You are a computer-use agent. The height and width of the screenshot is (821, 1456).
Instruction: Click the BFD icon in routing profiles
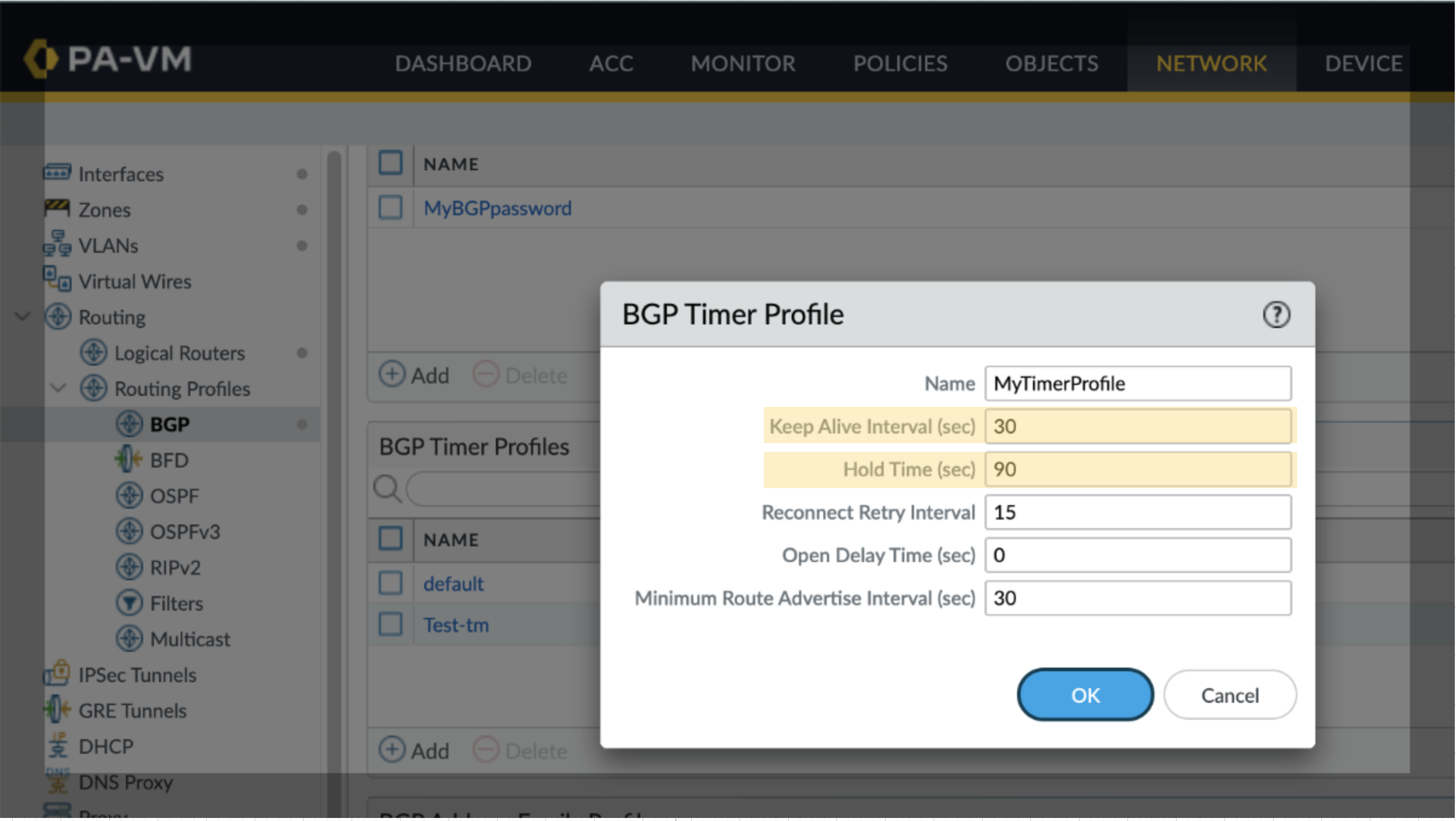coord(129,460)
